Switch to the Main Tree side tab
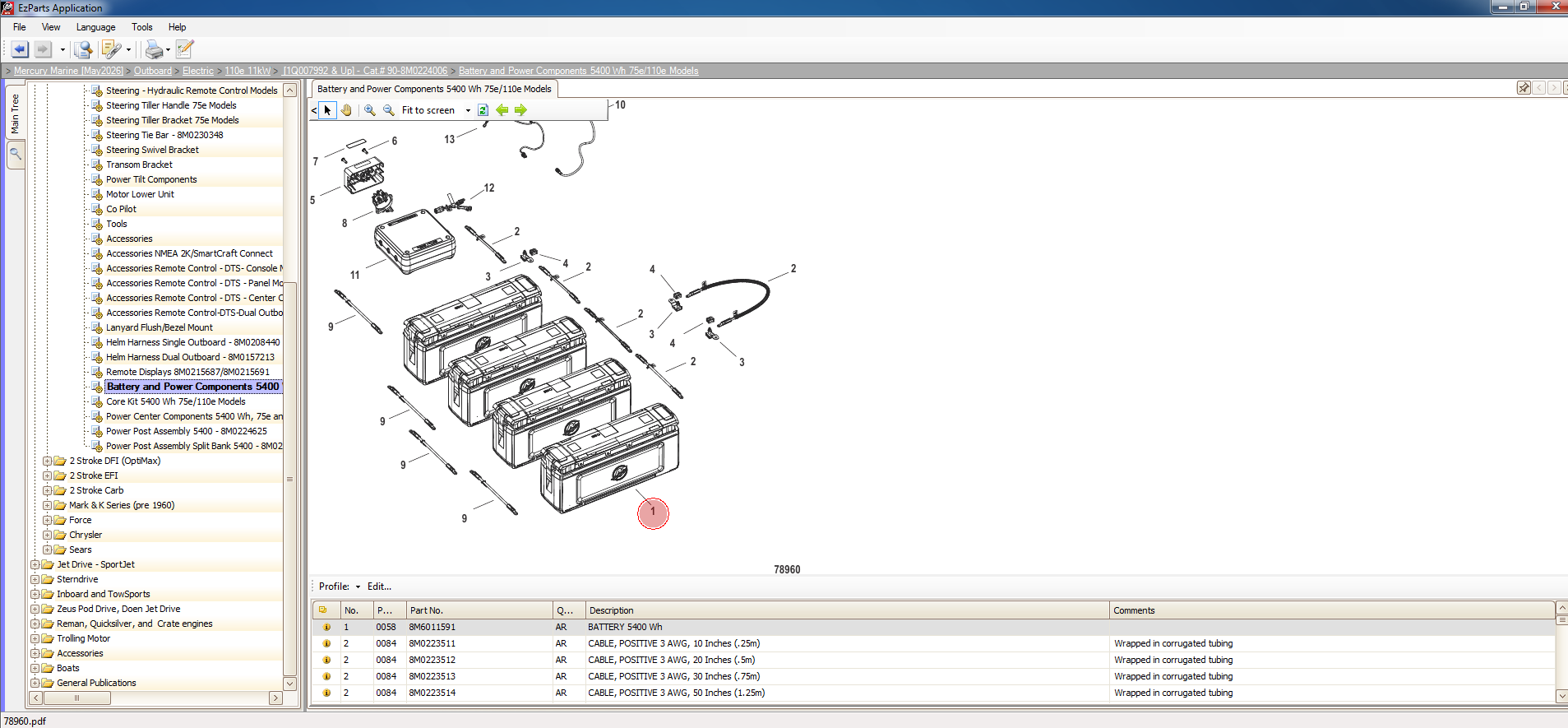1568x728 pixels. coord(16,114)
